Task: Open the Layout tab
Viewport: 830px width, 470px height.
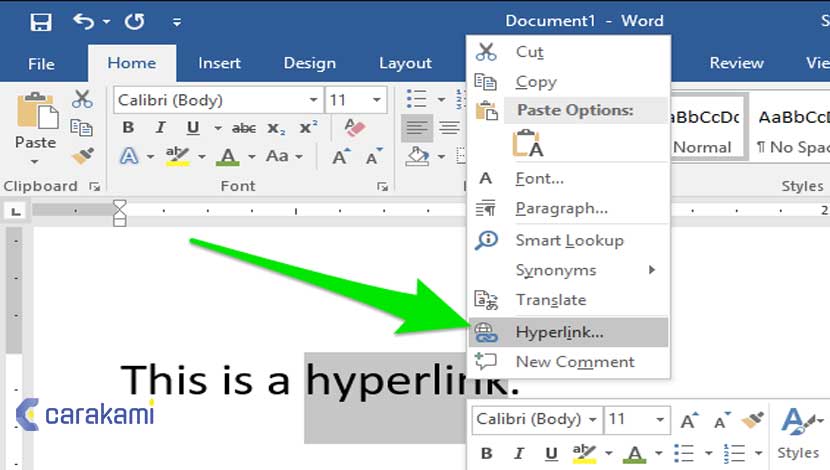Action: (405, 63)
